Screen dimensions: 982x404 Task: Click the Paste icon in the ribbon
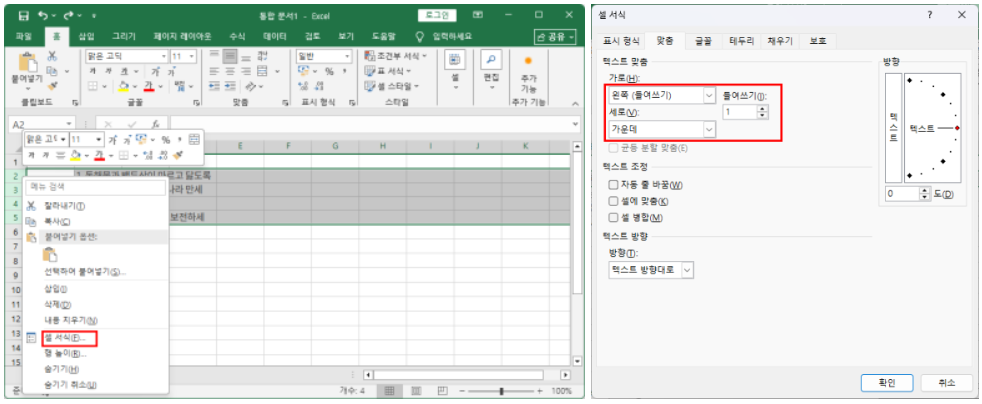tap(29, 62)
